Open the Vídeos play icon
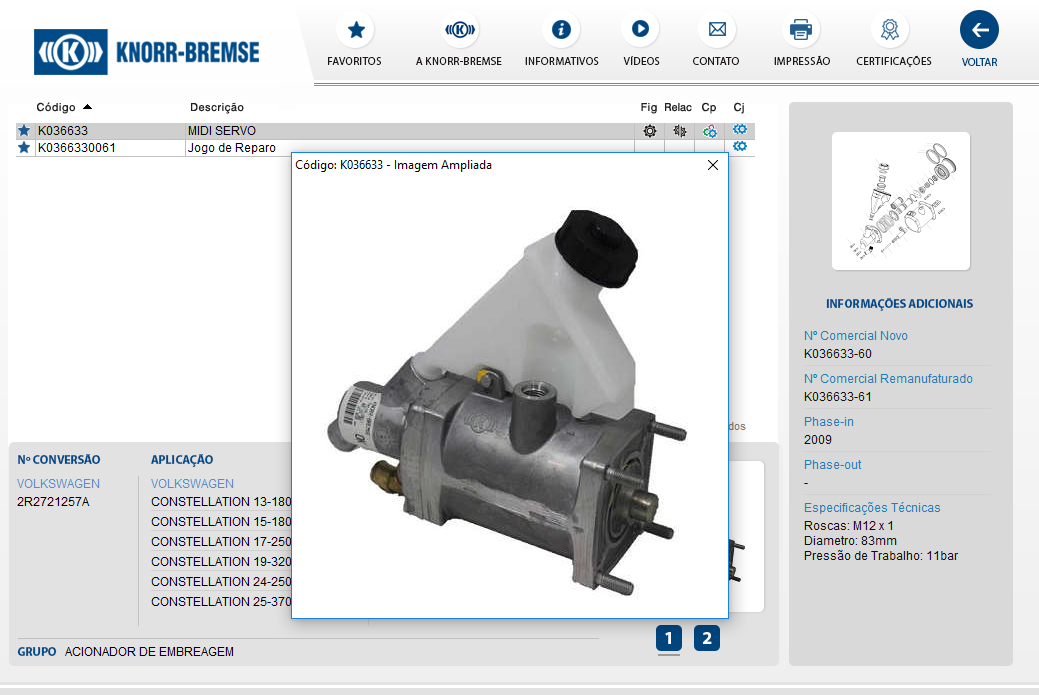Image resolution: width=1039 pixels, height=695 pixels. click(x=640, y=31)
